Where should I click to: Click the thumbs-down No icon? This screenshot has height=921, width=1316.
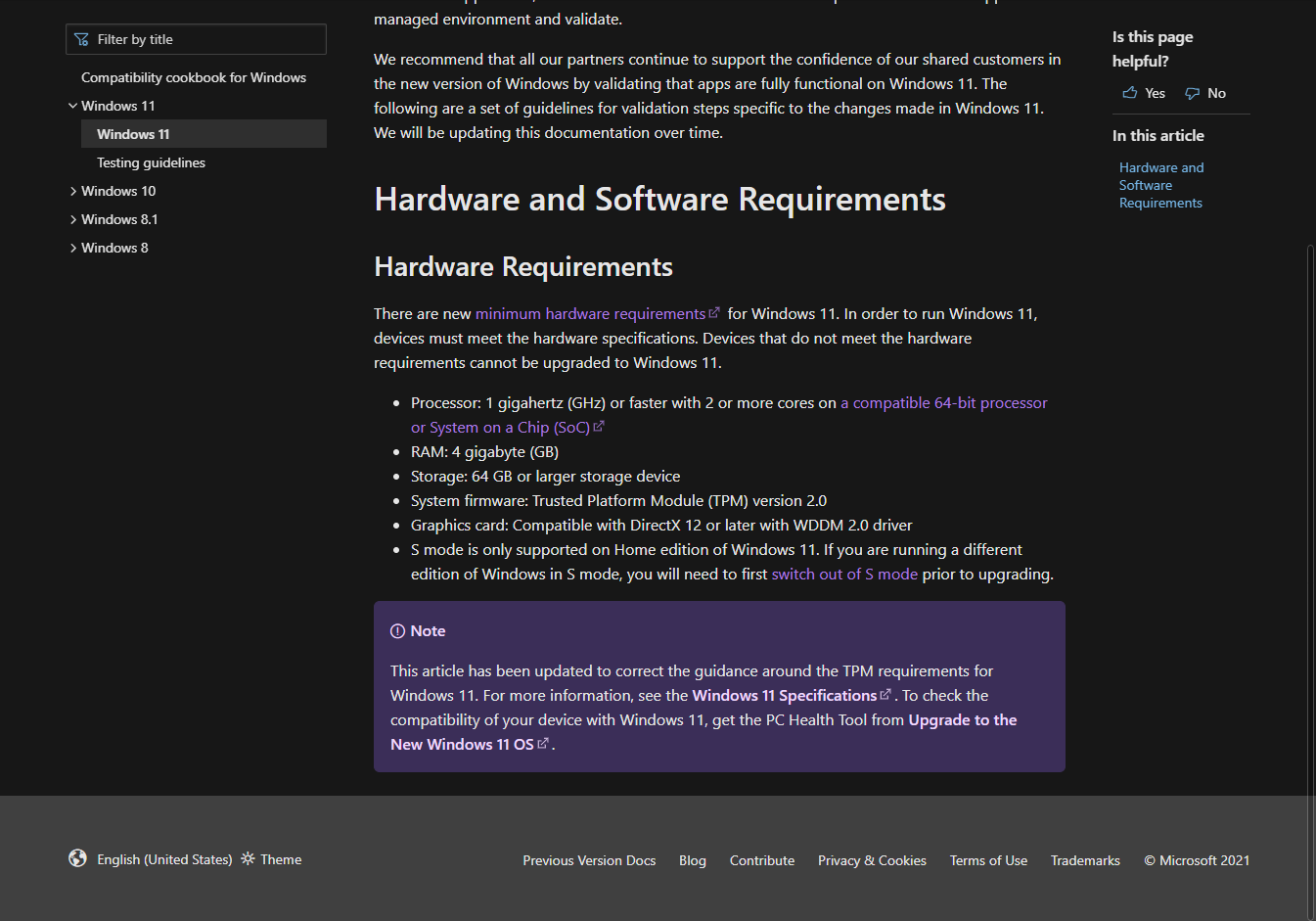click(1192, 93)
